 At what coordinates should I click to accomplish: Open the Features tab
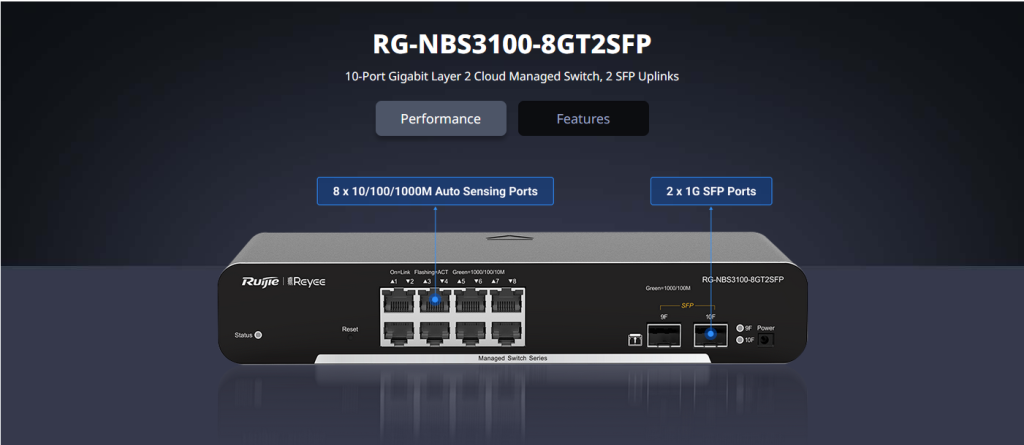tap(583, 118)
